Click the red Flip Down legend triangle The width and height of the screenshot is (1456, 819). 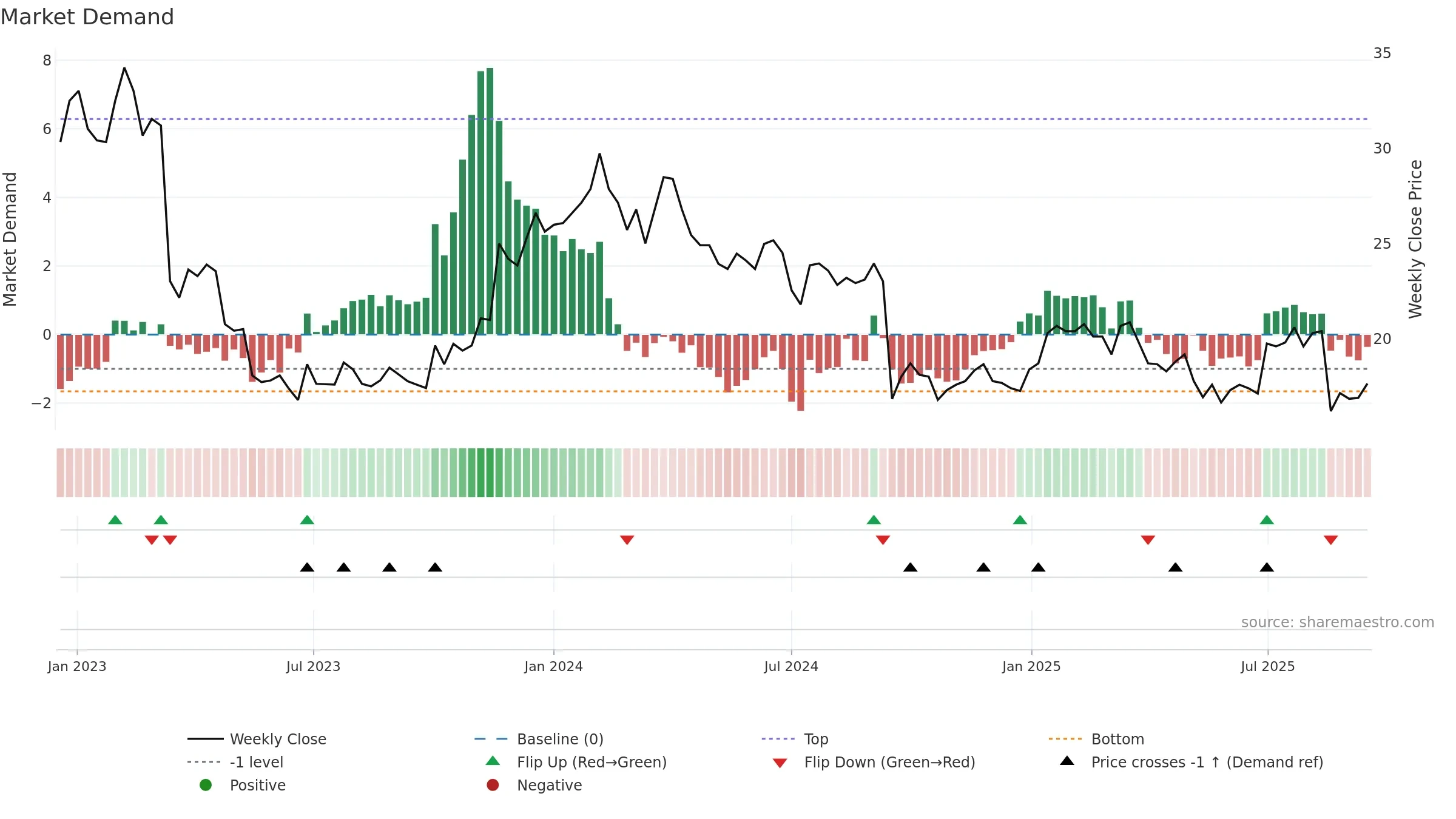tap(780, 763)
